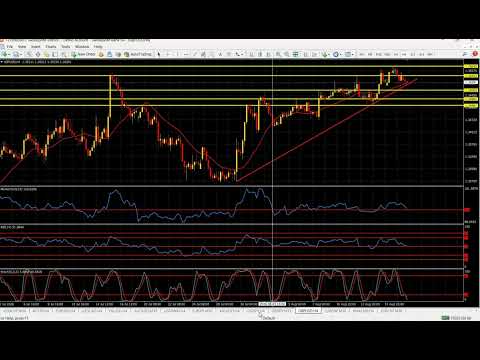Select the M30 timeframe button
Image resolution: width=480 pixels, height=360 pixels.
tap(387, 54)
